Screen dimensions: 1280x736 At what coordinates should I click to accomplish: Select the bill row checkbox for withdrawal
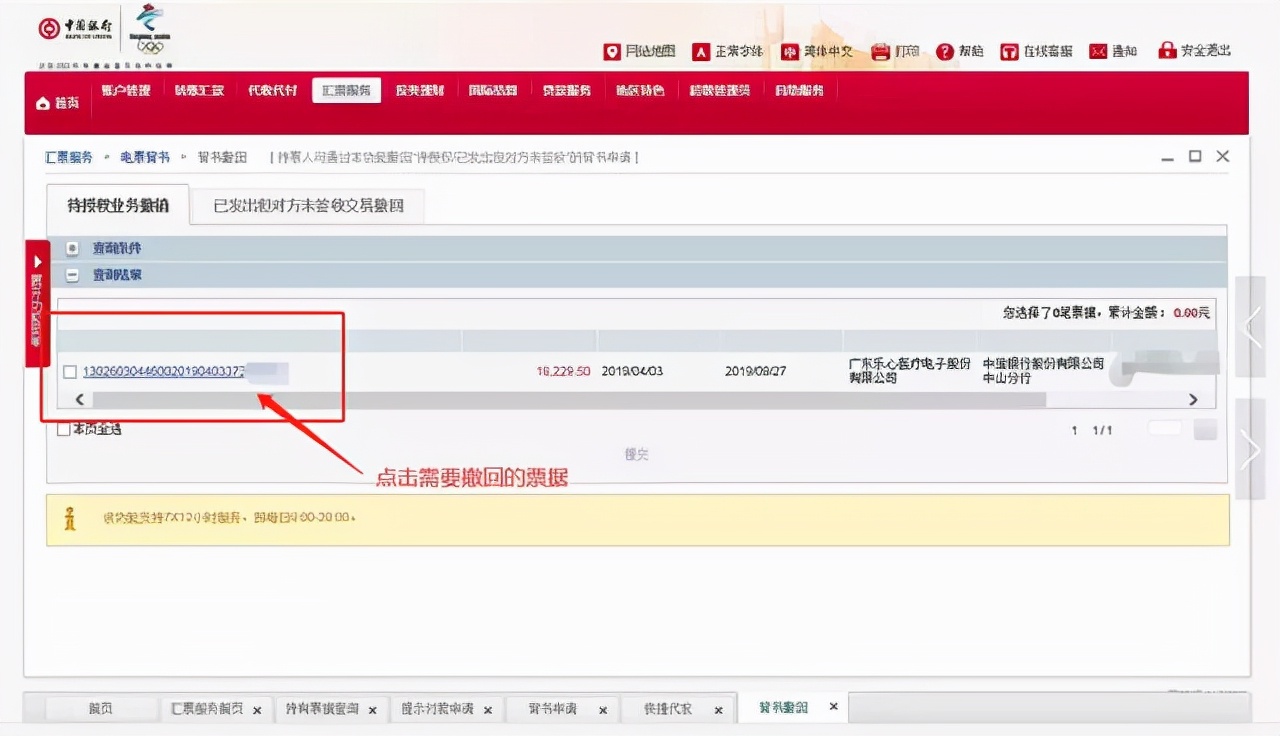[x=69, y=371]
